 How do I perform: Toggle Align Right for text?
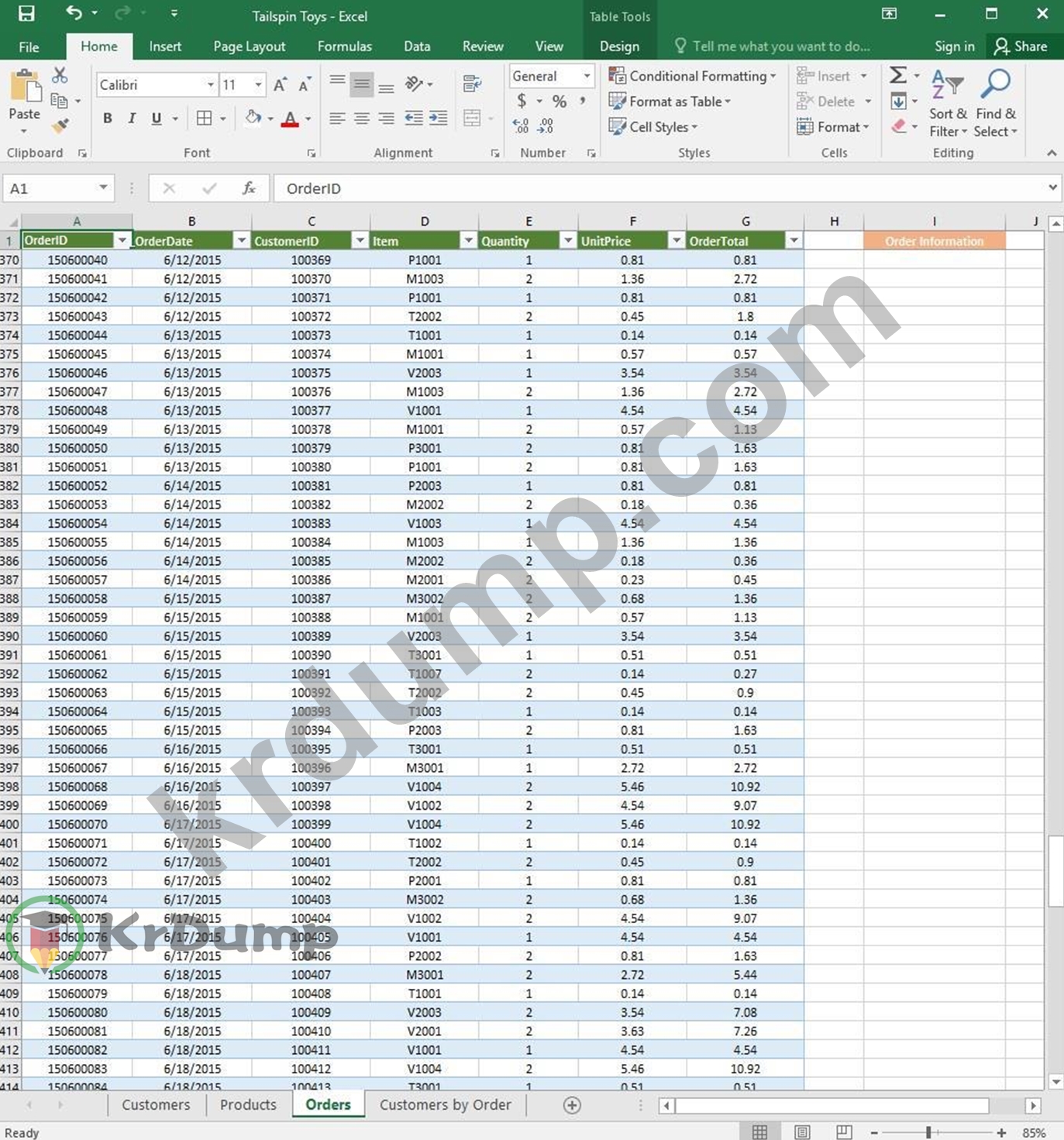point(386,119)
